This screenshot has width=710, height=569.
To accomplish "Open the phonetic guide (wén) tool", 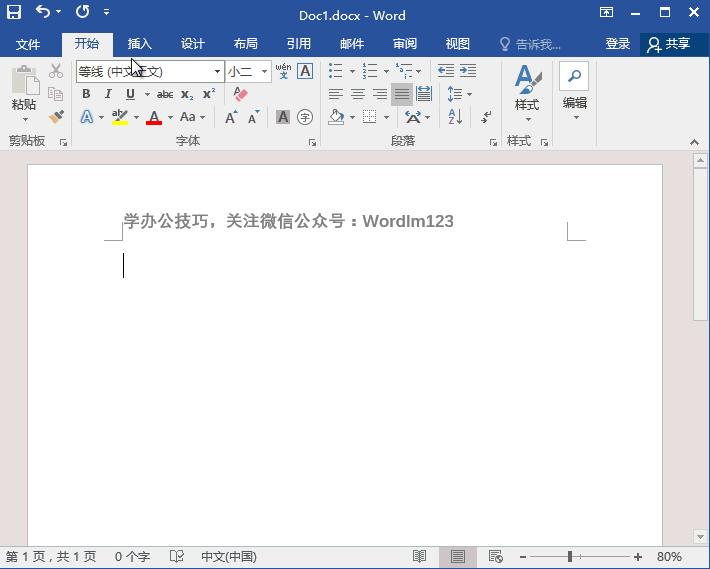I will (x=283, y=71).
